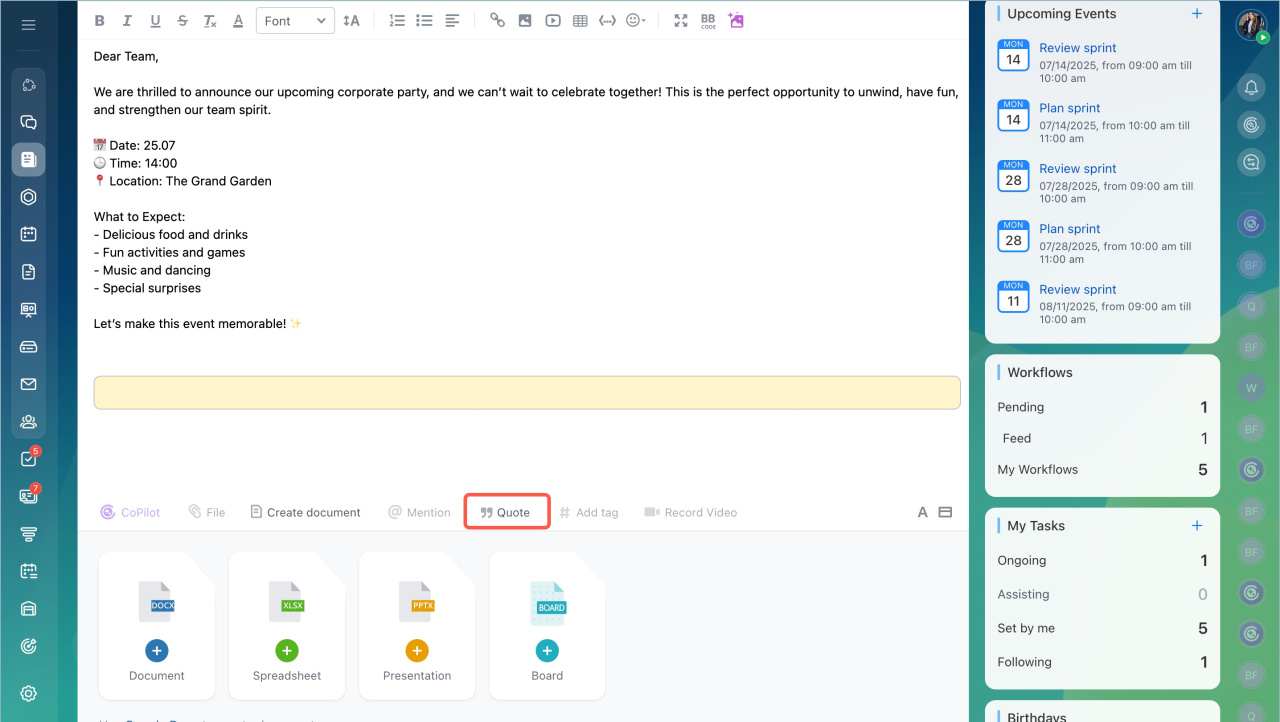Open notifications bell in right sidebar
The width and height of the screenshot is (1280, 722).
[1251, 88]
